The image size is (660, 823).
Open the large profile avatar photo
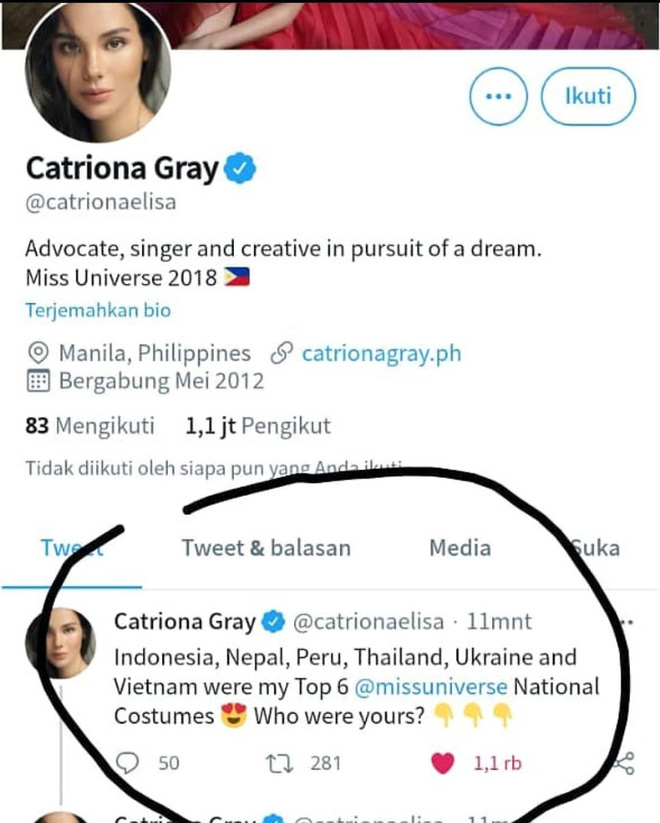97,76
